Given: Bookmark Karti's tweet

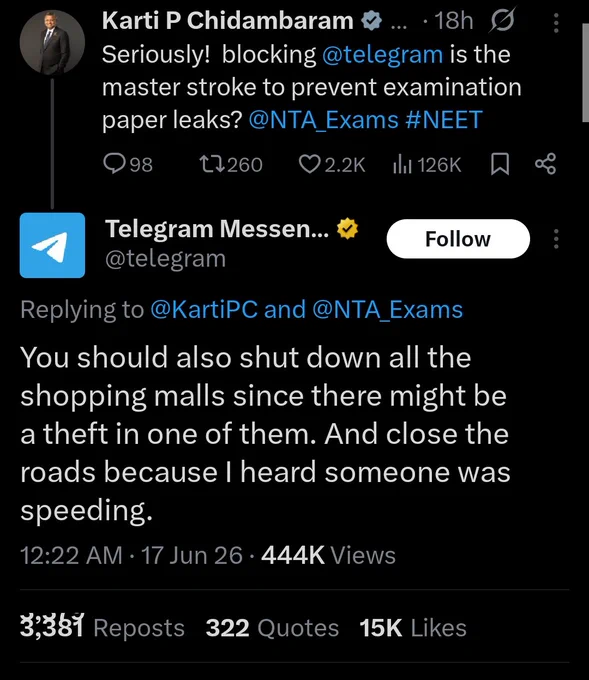Looking at the screenshot, I should coord(500,165).
